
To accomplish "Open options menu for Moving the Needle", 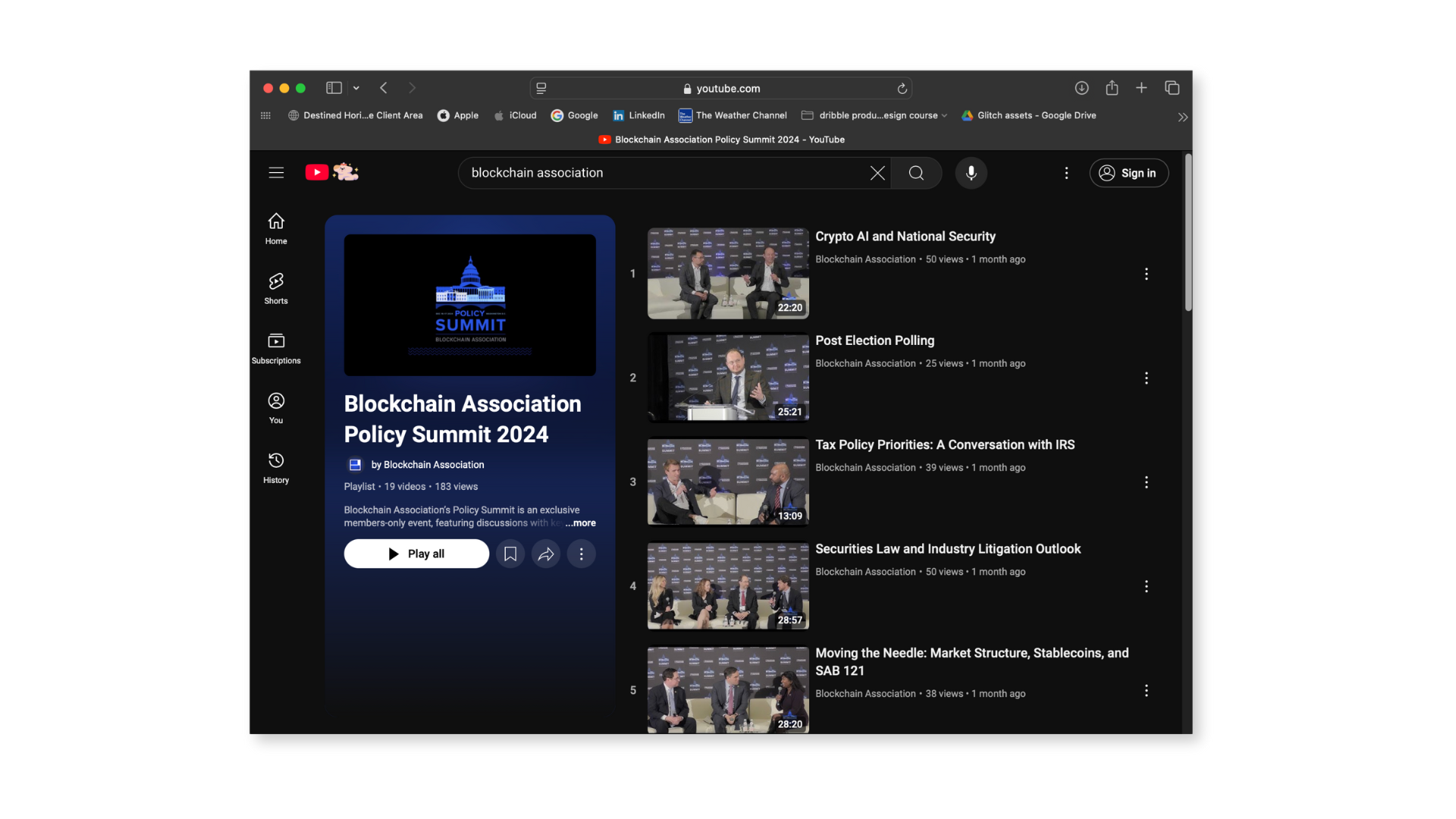I will tap(1147, 690).
